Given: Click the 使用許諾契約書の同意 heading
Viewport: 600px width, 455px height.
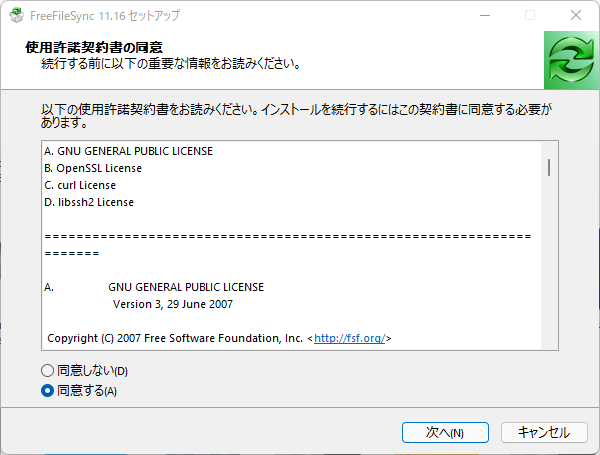Looking at the screenshot, I should coord(94,47).
